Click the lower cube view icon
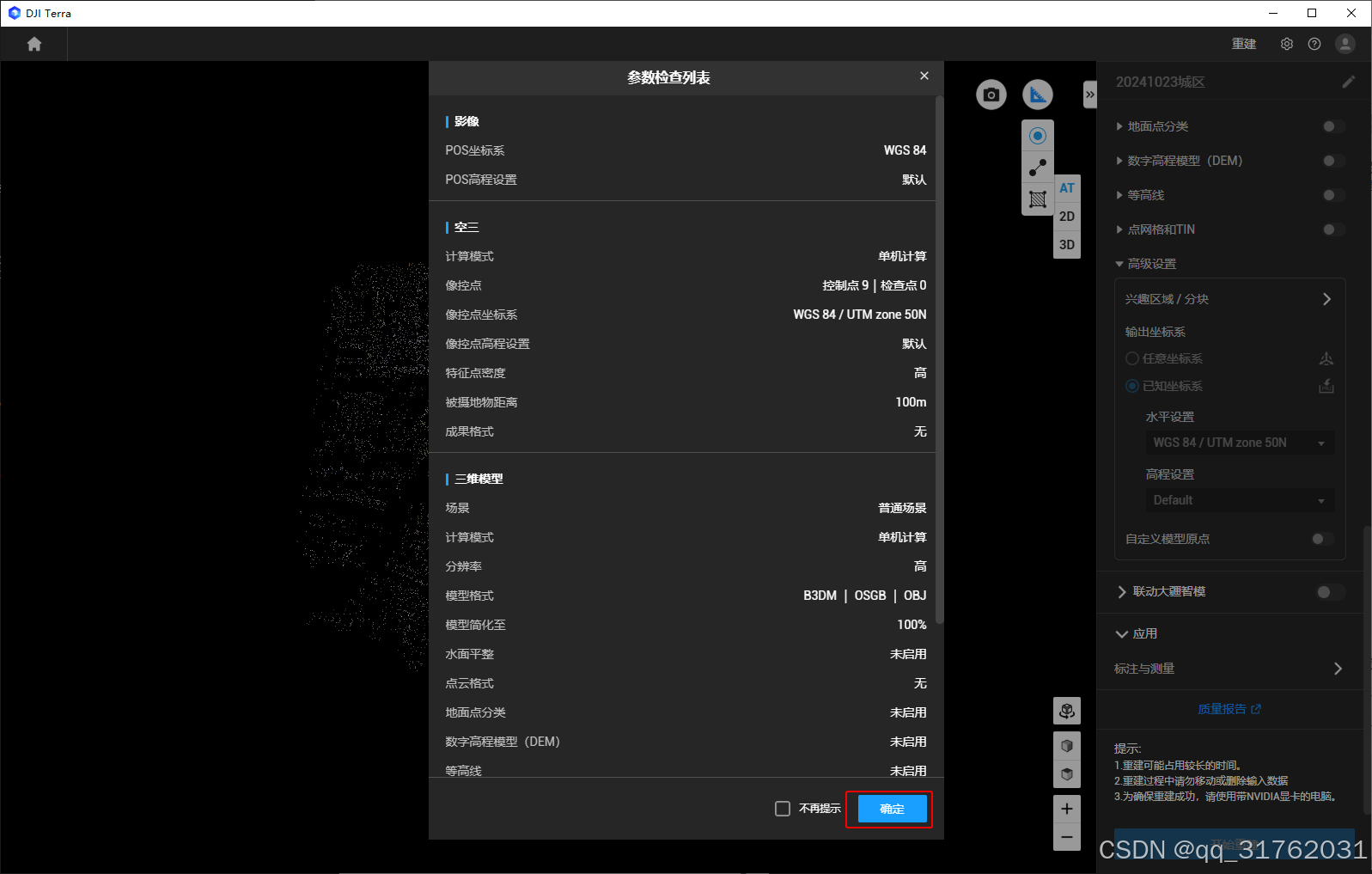1372x874 pixels. (x=1067, y=774)
